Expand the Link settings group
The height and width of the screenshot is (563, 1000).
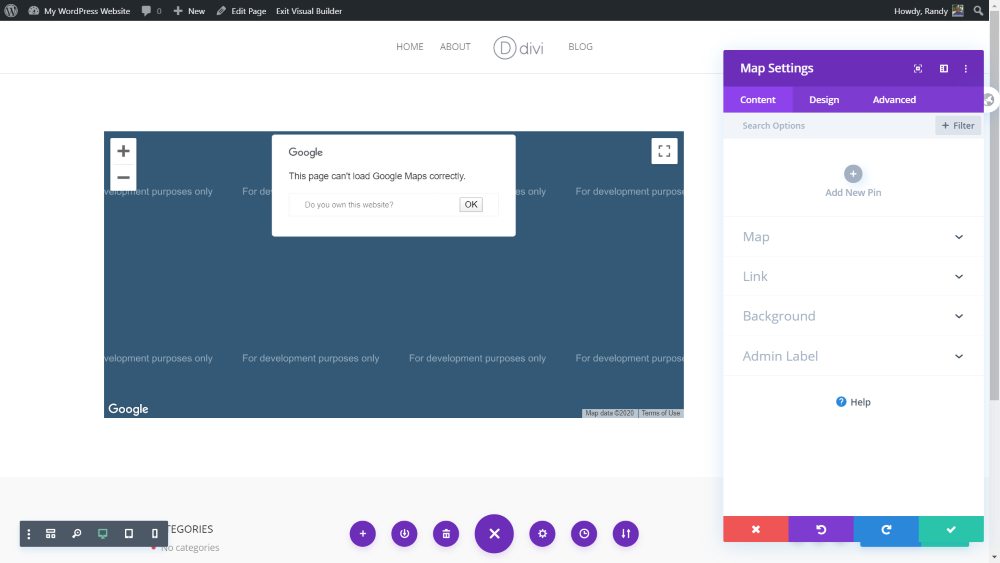[x=853, y=276]
